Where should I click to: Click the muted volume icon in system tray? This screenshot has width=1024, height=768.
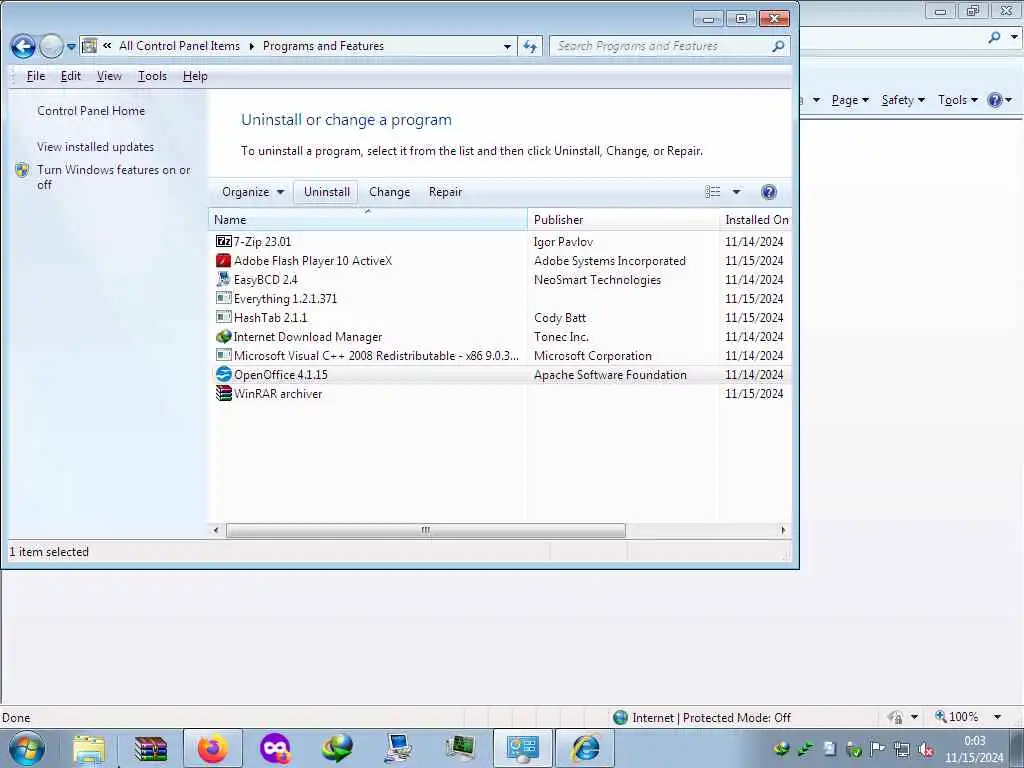[x=925, y=750]
